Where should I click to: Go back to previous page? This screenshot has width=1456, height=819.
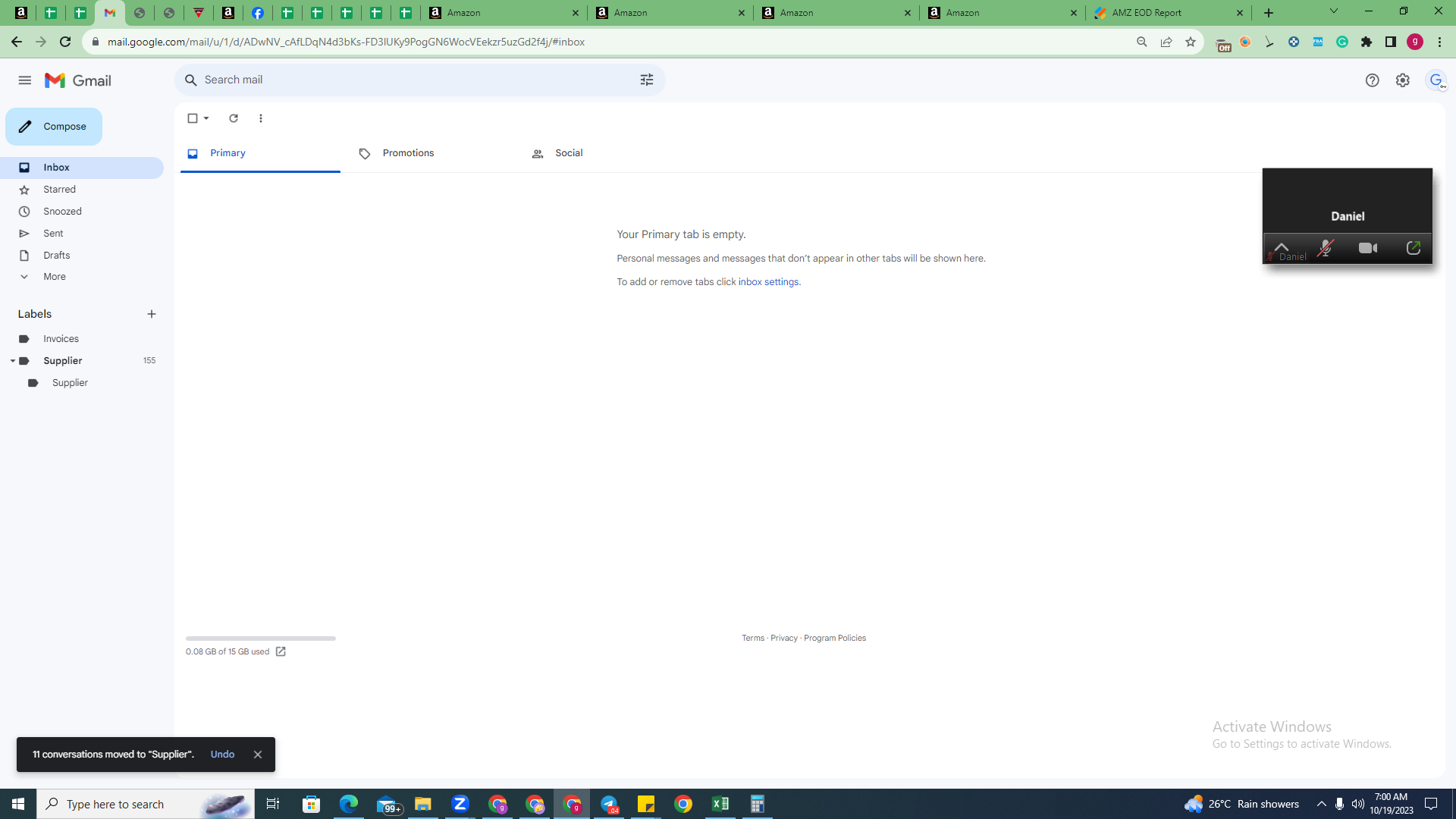pyautogui.click(x=17, y=42)
